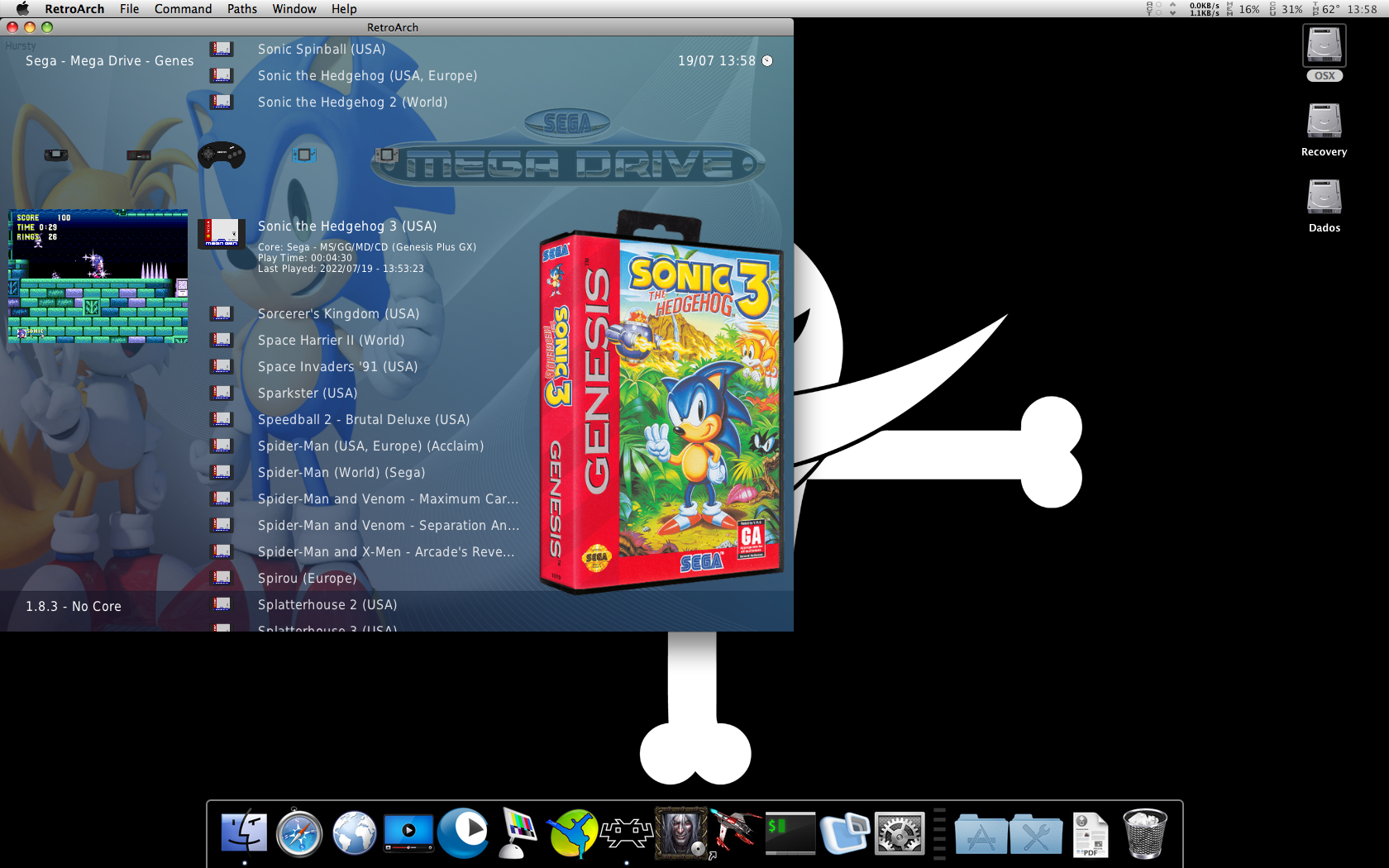The width and height of the screenshot is (1389, 868).
Task: Open the Window menu
Action: tap(294, 8)
